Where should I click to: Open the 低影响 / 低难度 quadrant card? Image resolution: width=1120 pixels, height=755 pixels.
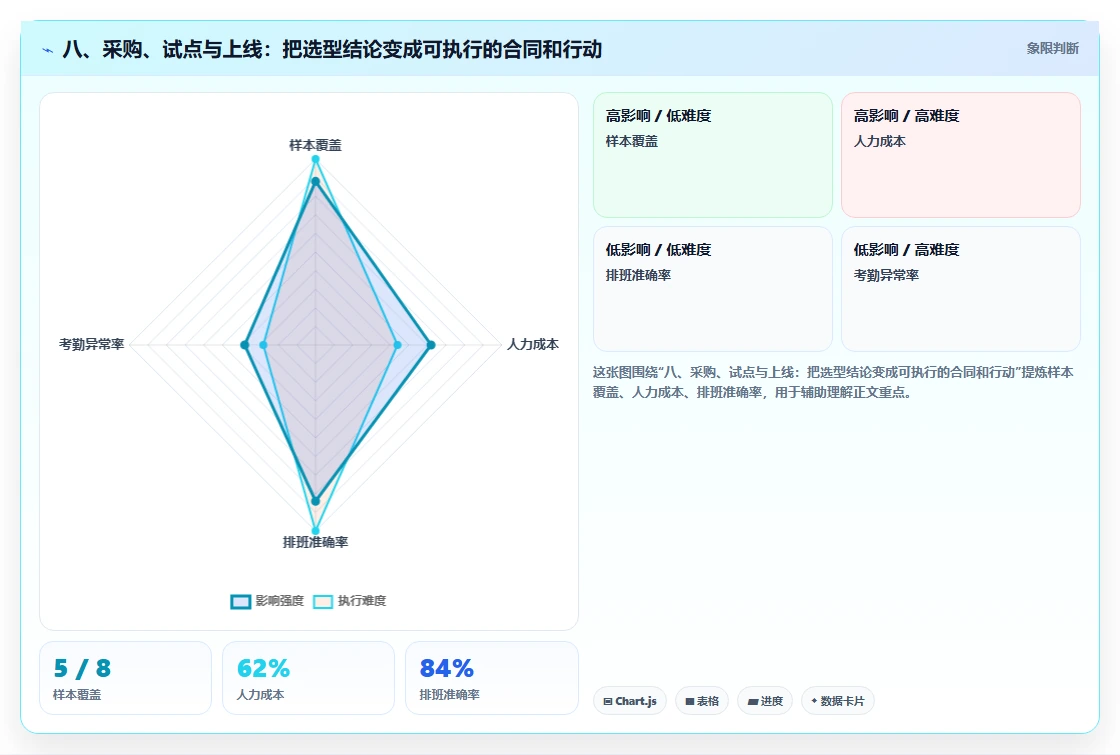pyautogui.click(x=713, y=289)
